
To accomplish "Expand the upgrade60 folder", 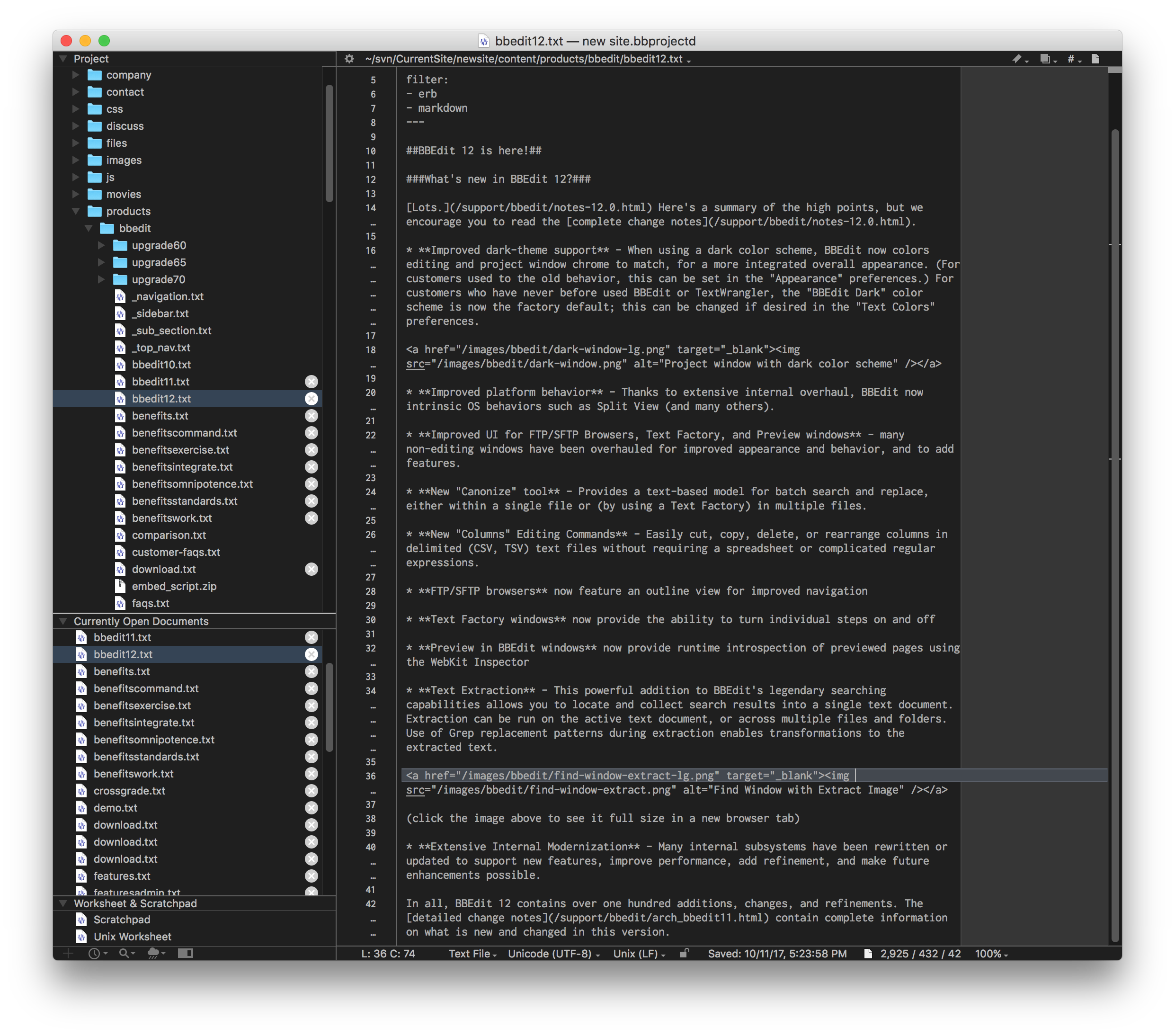I will coord(101,245).
